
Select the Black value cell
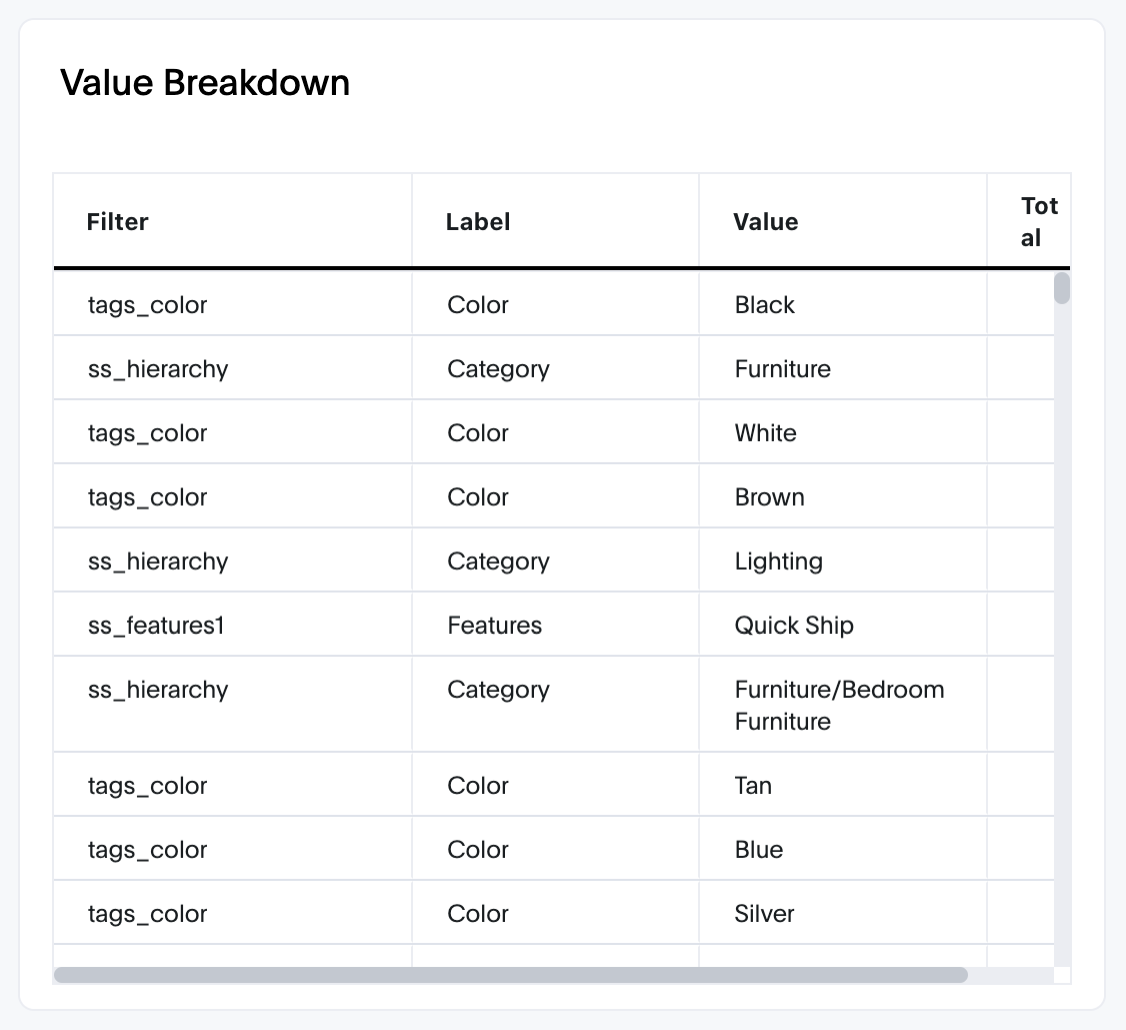tap(842, 304)
